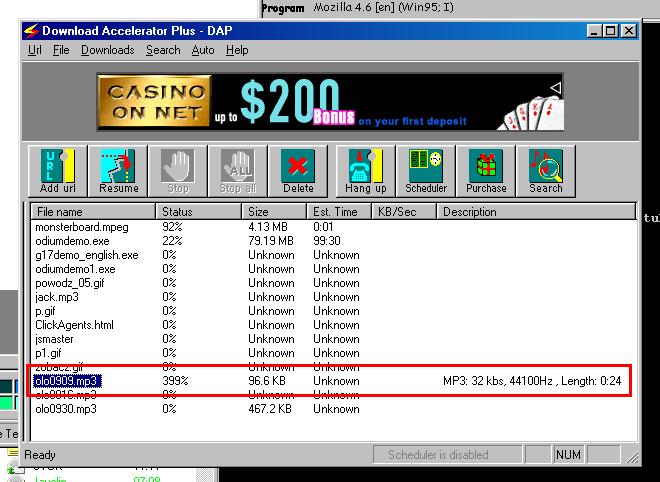The width and height of the screenshot is (660, 482).
Task: Click the 4.13 MB size value
Action: (268, 227)
